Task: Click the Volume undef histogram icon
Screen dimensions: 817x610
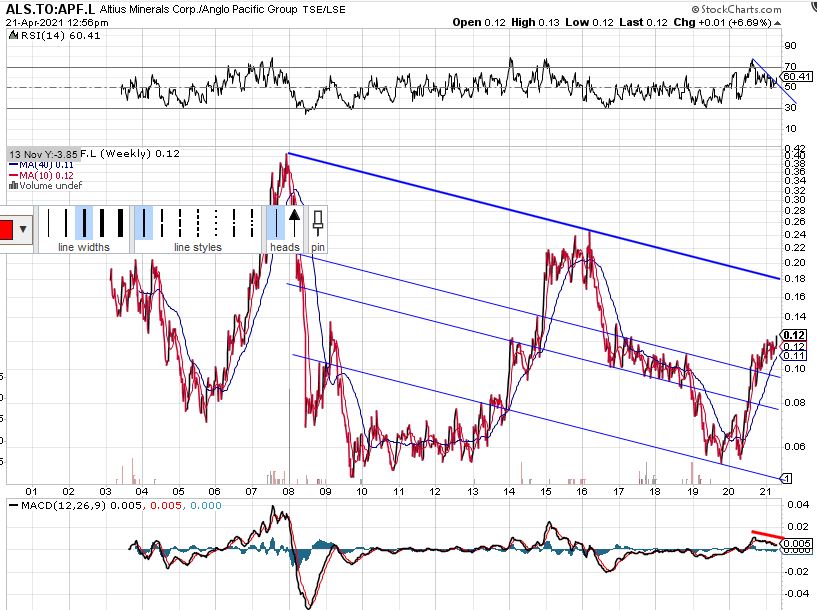Action: tap(14, 185)
